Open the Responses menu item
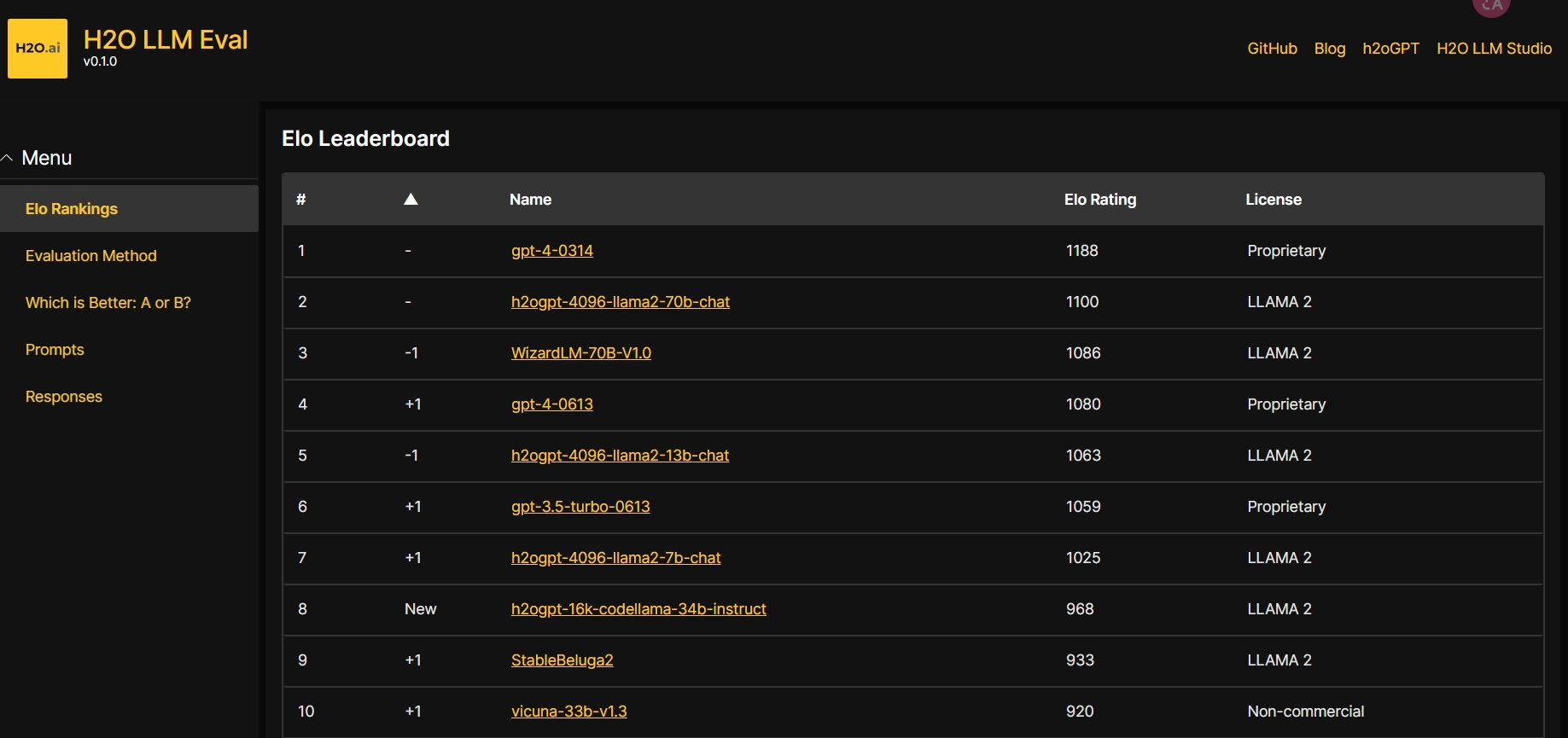This screenshot has height=738, width=1568. click(64, 397)
